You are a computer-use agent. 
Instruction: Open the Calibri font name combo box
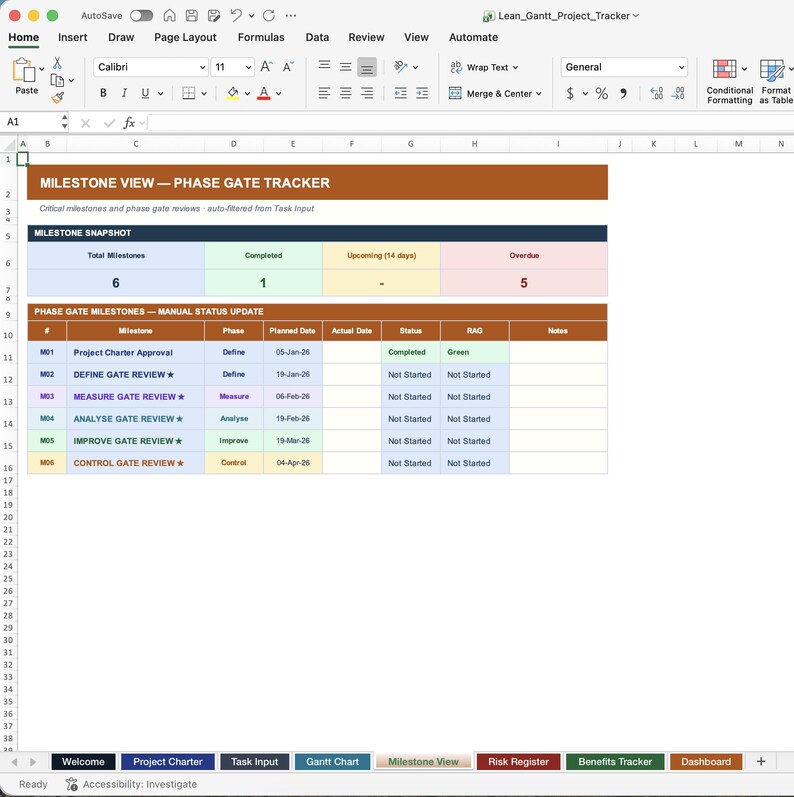tap(151, 67)
